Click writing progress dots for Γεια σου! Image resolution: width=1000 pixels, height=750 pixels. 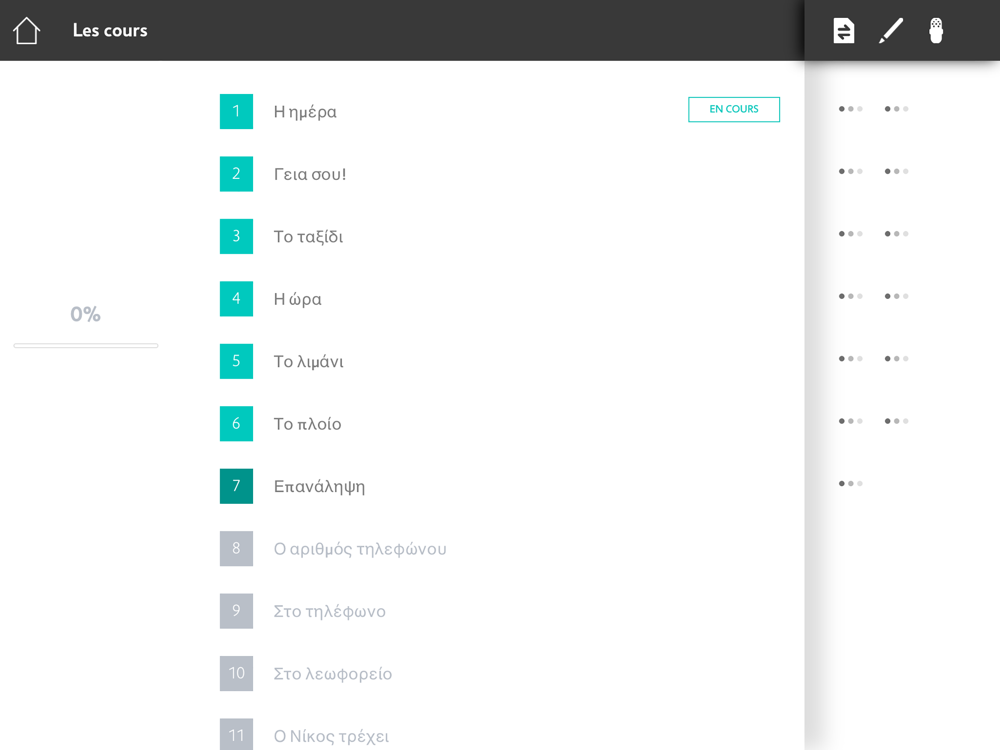tap(850, 172)
